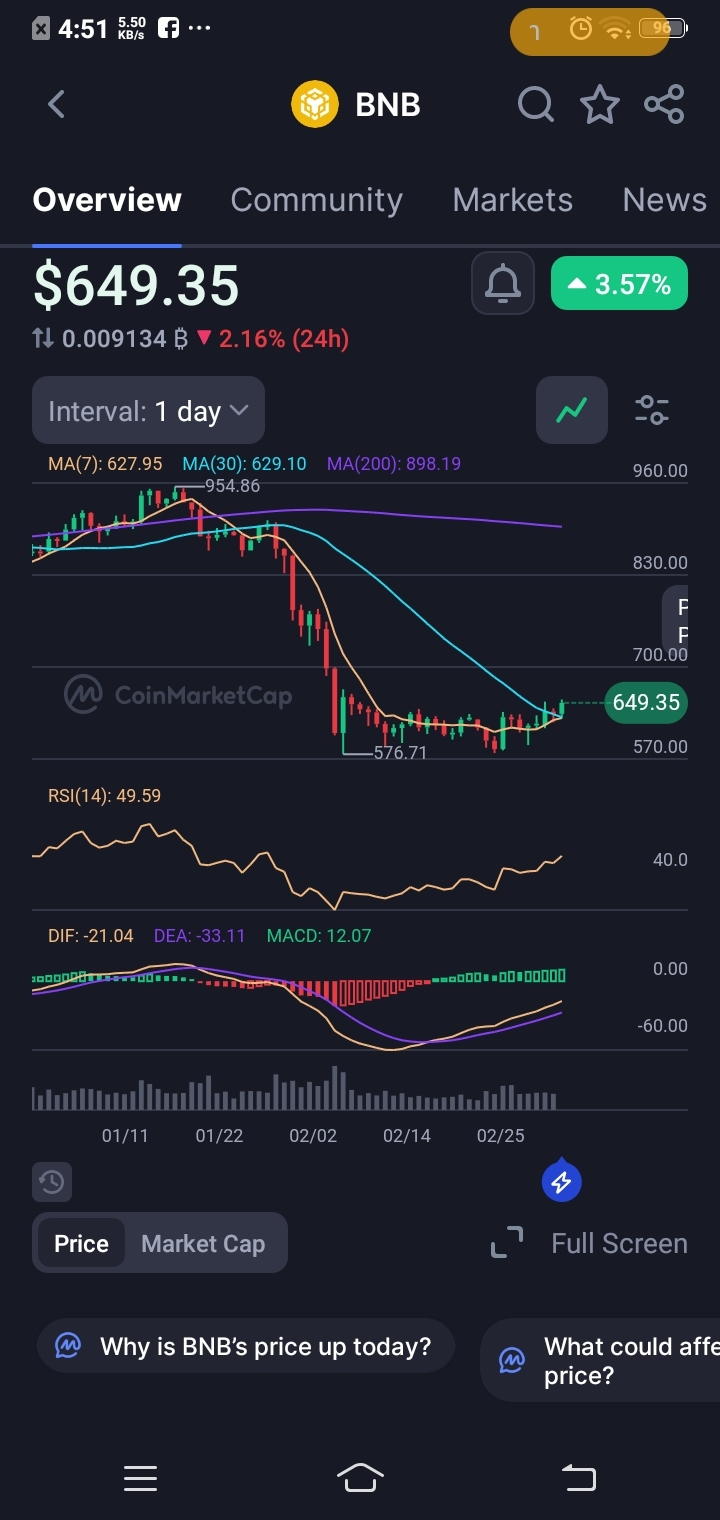Tap the Wi-Fi status bar icon

point(616,29)
